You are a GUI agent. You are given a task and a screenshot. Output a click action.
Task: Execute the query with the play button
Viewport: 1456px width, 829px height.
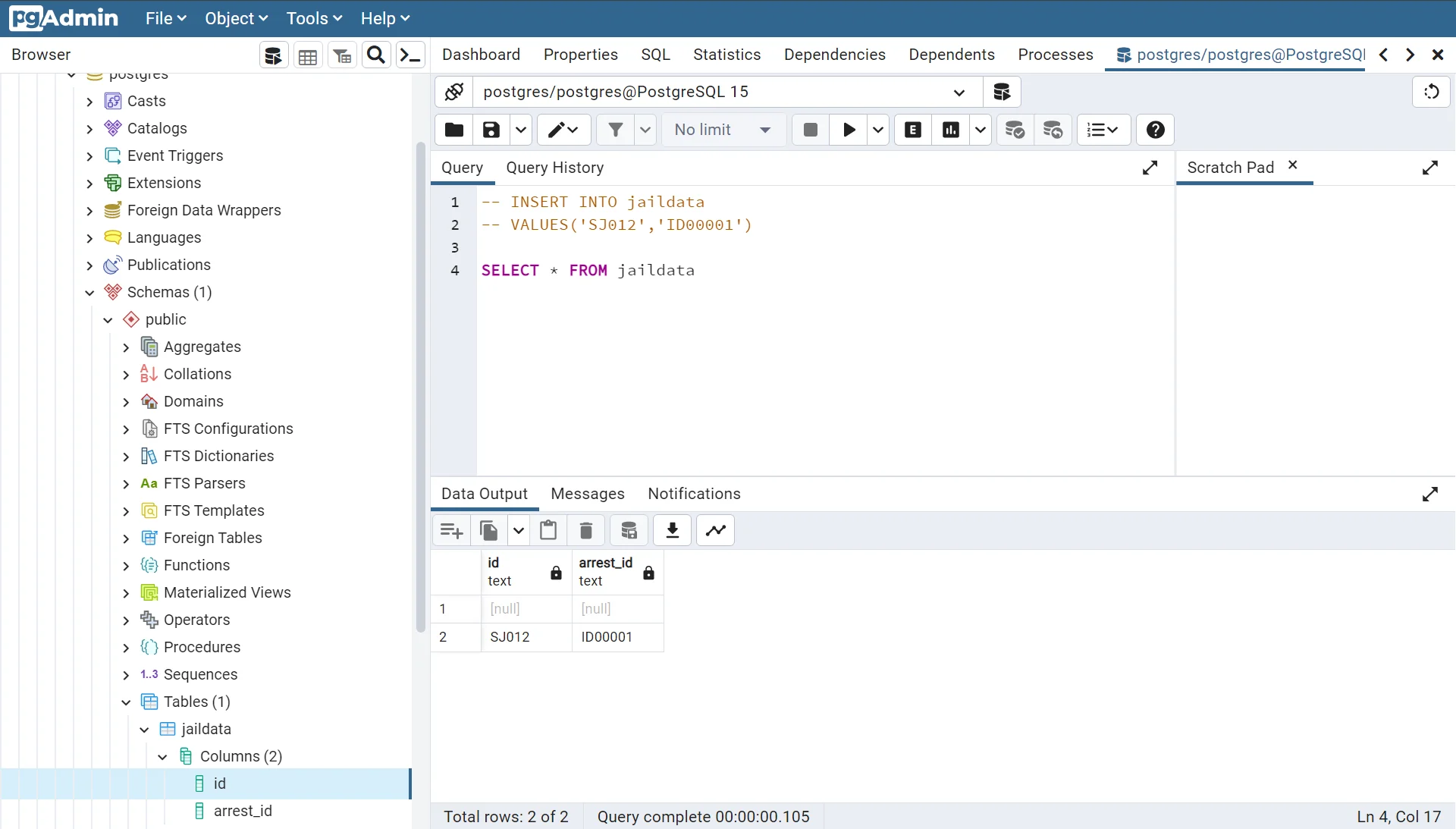848,130
